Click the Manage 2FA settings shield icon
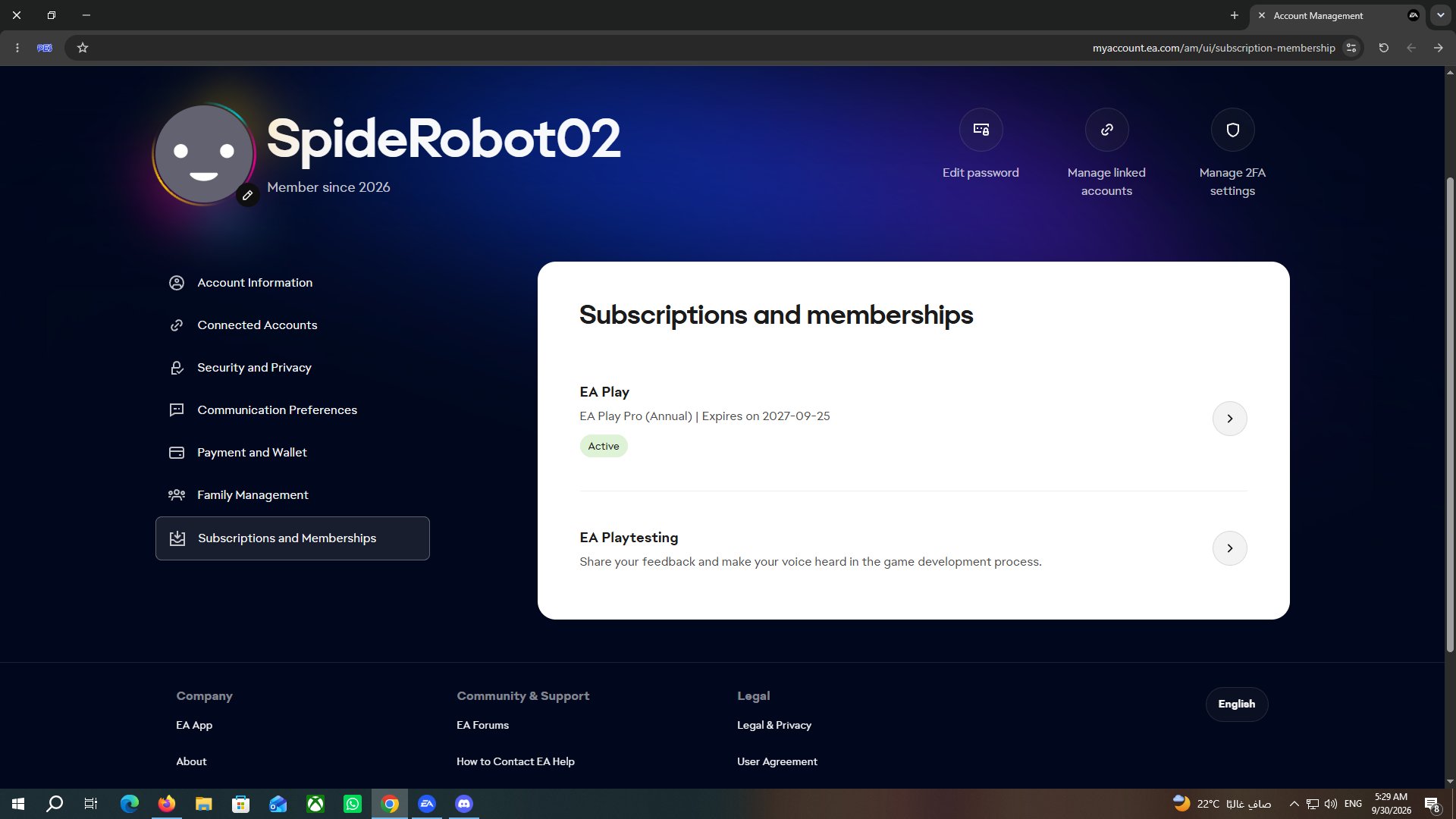Viewport: 1456px width, 819px height. tap(1232, 130)
